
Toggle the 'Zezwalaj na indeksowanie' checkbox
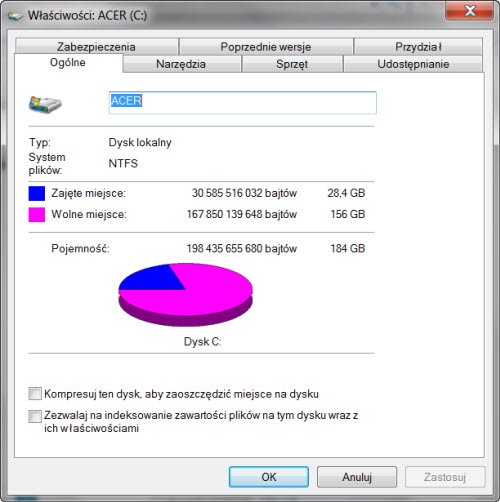35,416
